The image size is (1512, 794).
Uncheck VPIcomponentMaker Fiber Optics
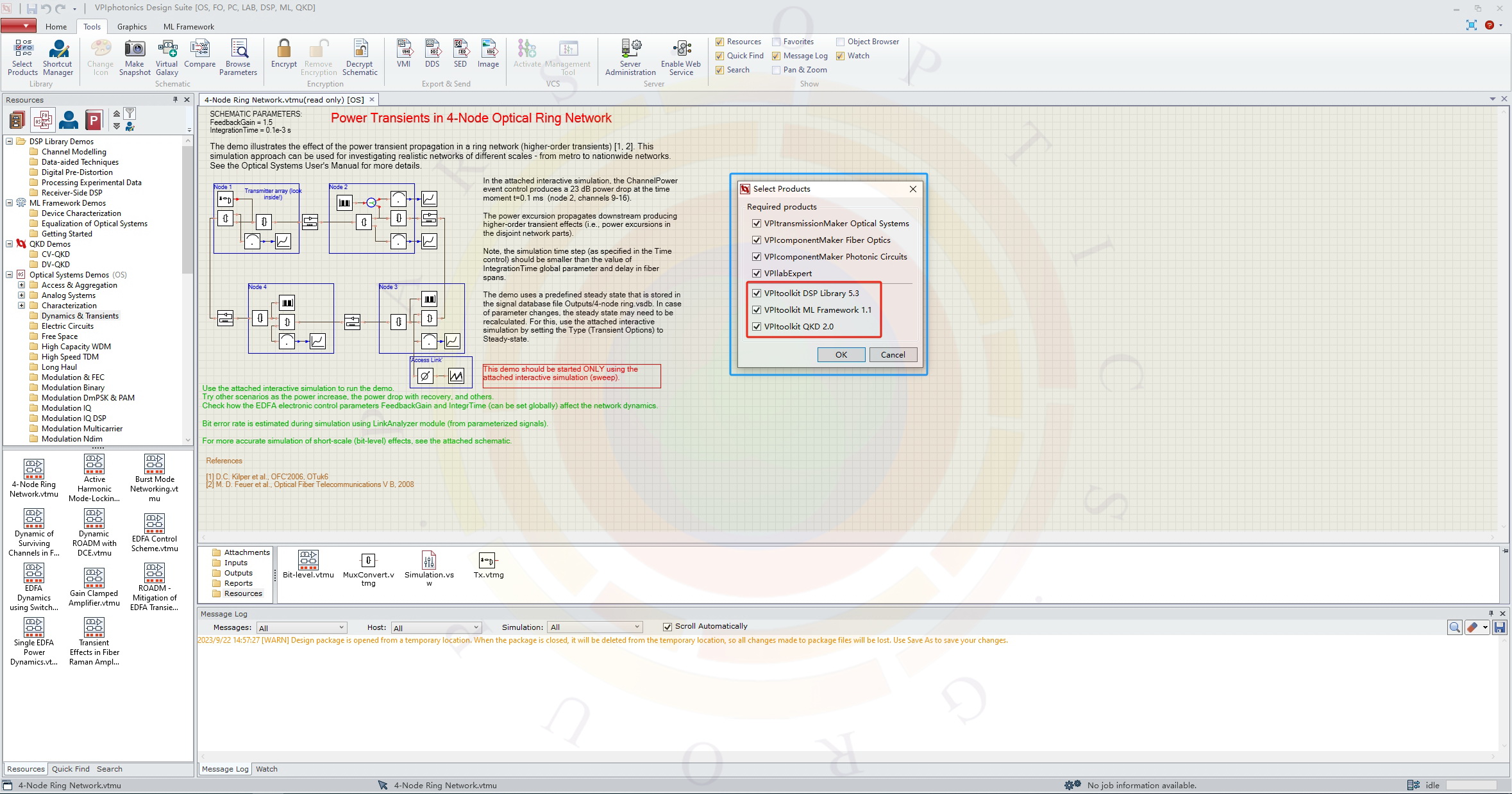757,240
